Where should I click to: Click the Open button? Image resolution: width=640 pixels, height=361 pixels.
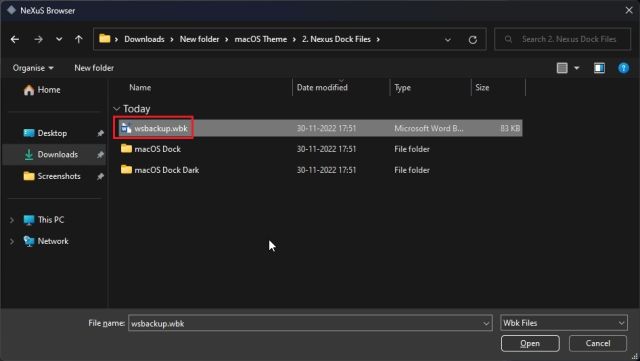coord(530,343)
